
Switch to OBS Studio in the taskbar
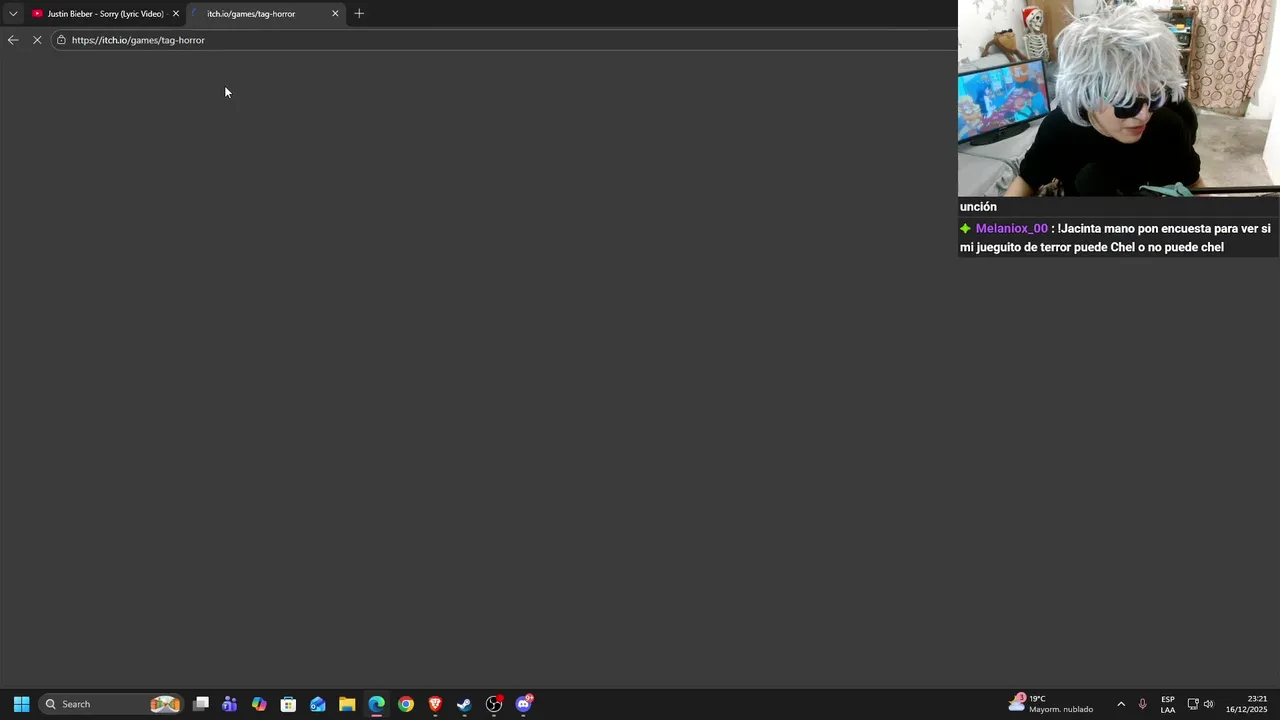[494, 704]
